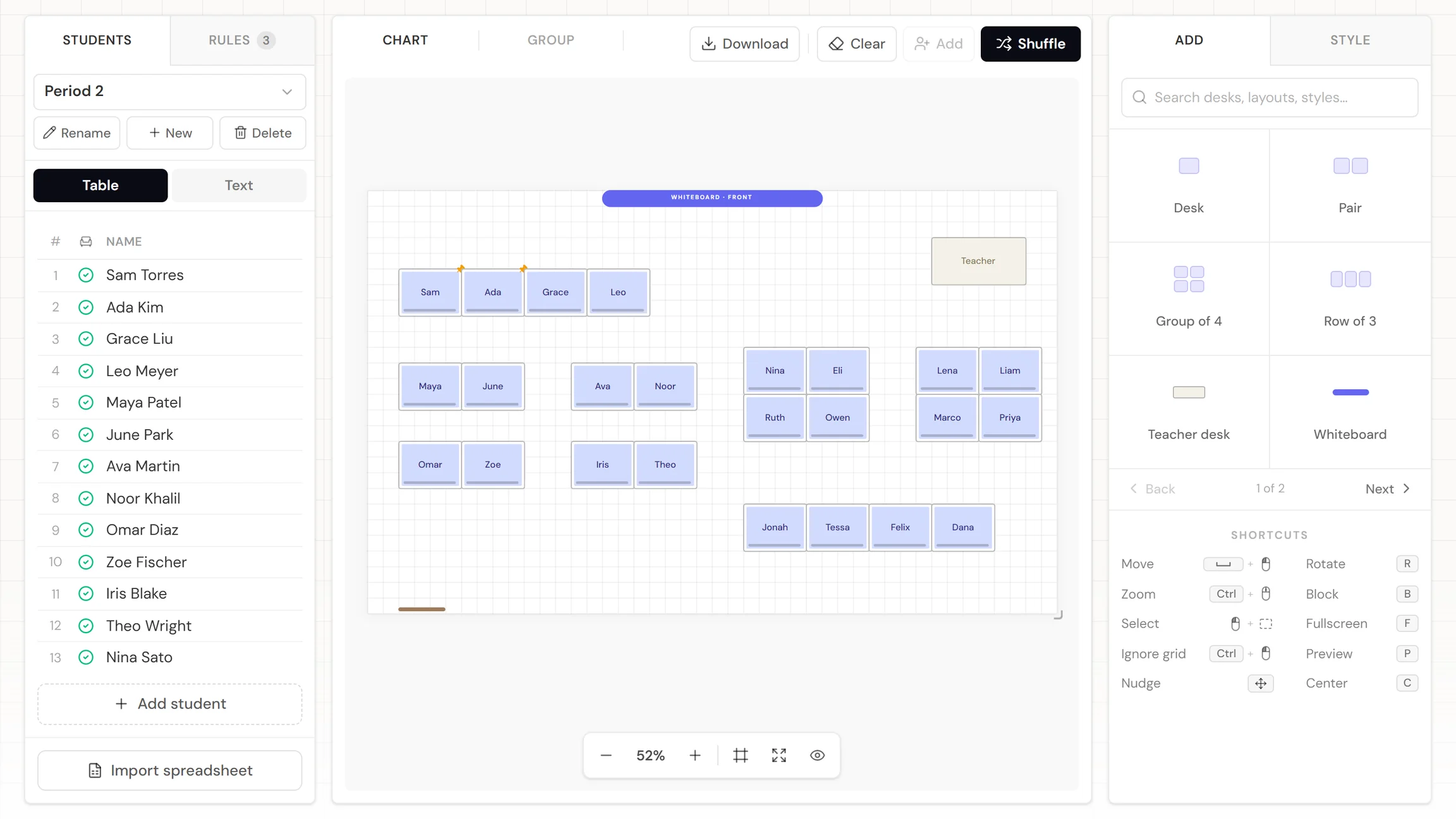Toggle the grid icon in zoom bar
The width and height of the screenshot is (1456, 819).
(741, 755)
